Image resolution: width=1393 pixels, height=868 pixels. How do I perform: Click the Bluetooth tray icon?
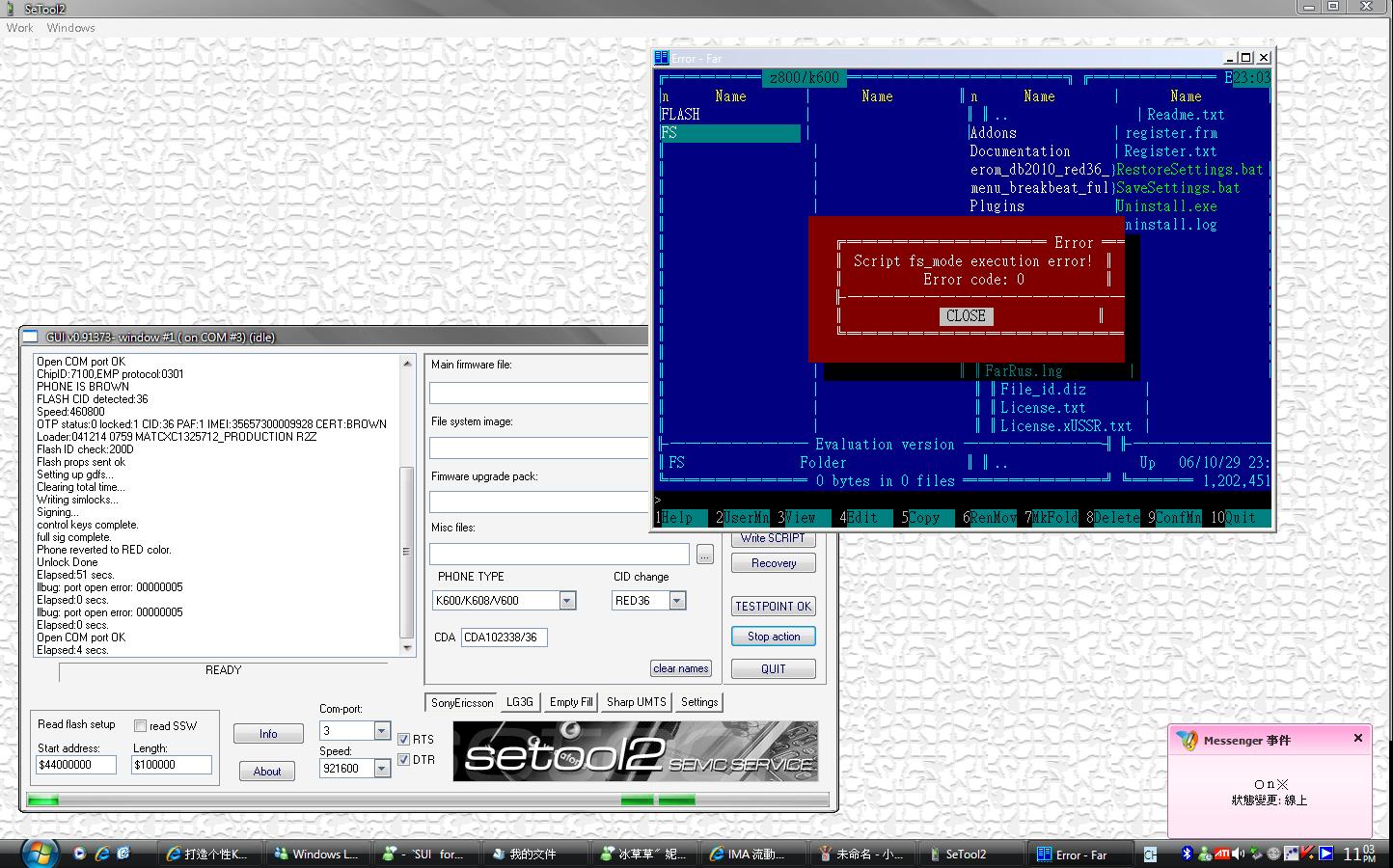pos(1188,854)
